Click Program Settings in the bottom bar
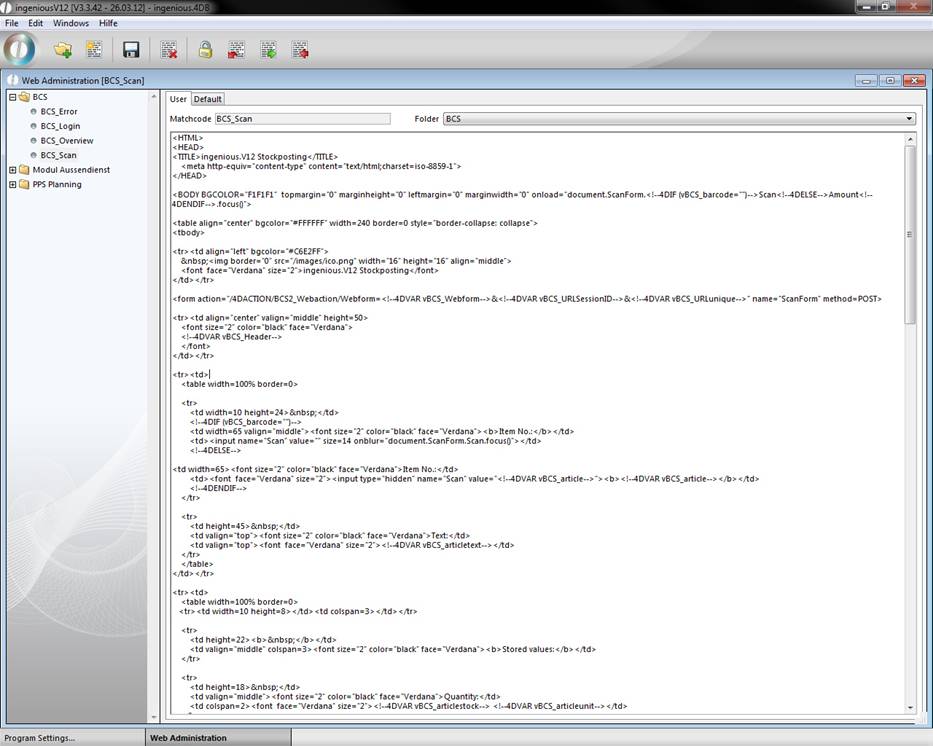This screenshot has width=933, height=746. coord(38,738)
